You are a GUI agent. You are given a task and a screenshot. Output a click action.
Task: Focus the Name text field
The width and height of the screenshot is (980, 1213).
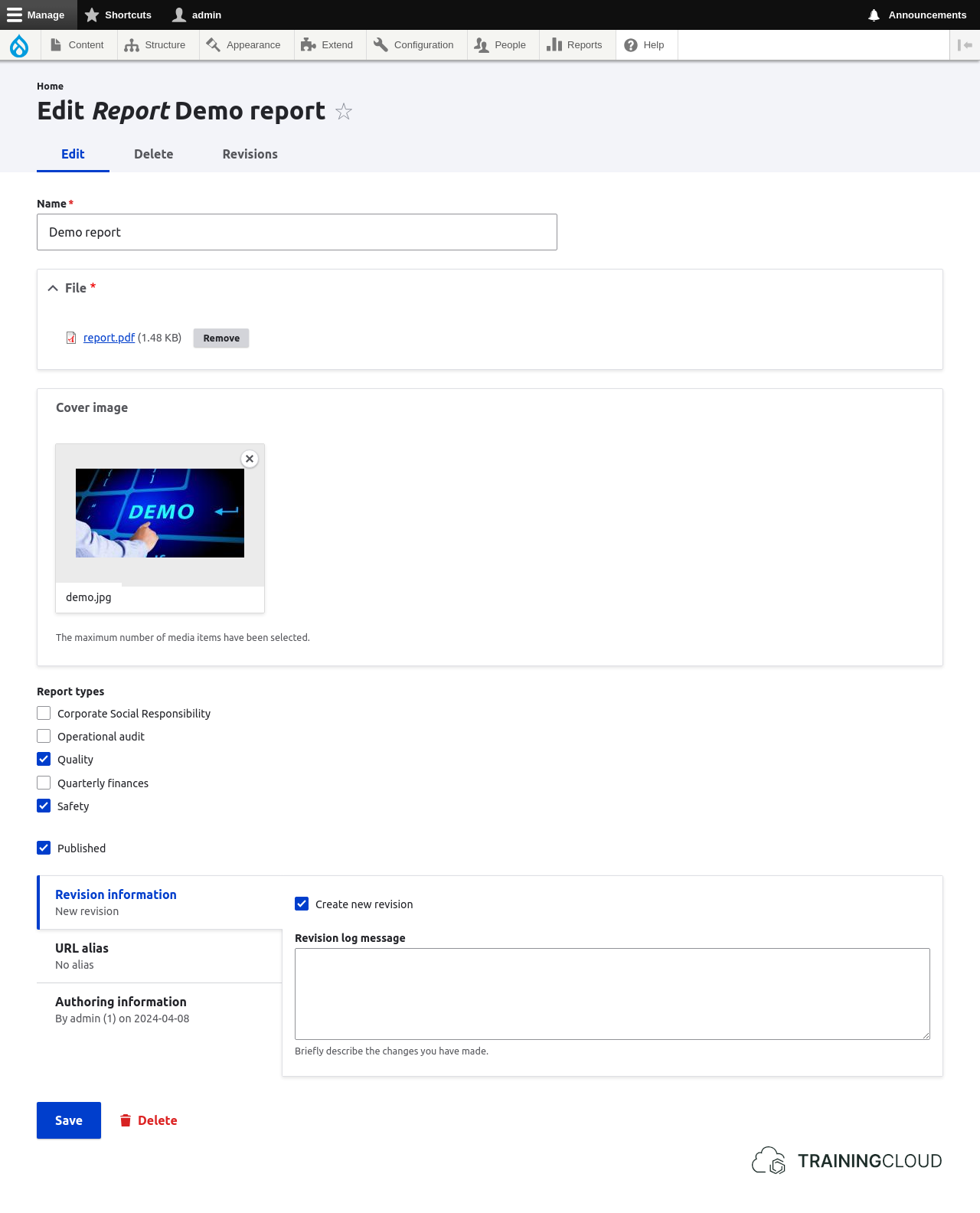click(297, 232)
